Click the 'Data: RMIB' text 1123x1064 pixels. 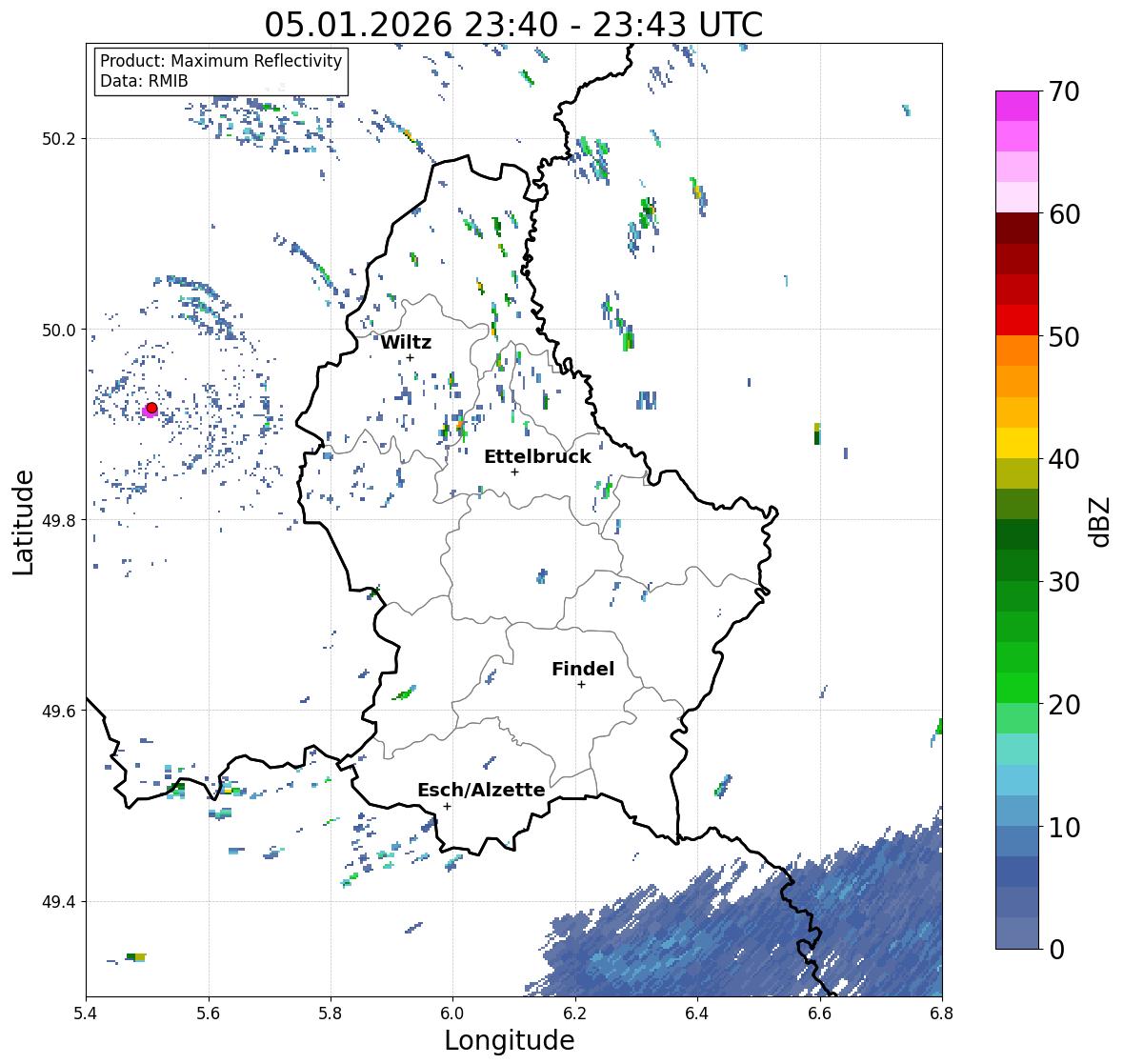pos(144,81)
